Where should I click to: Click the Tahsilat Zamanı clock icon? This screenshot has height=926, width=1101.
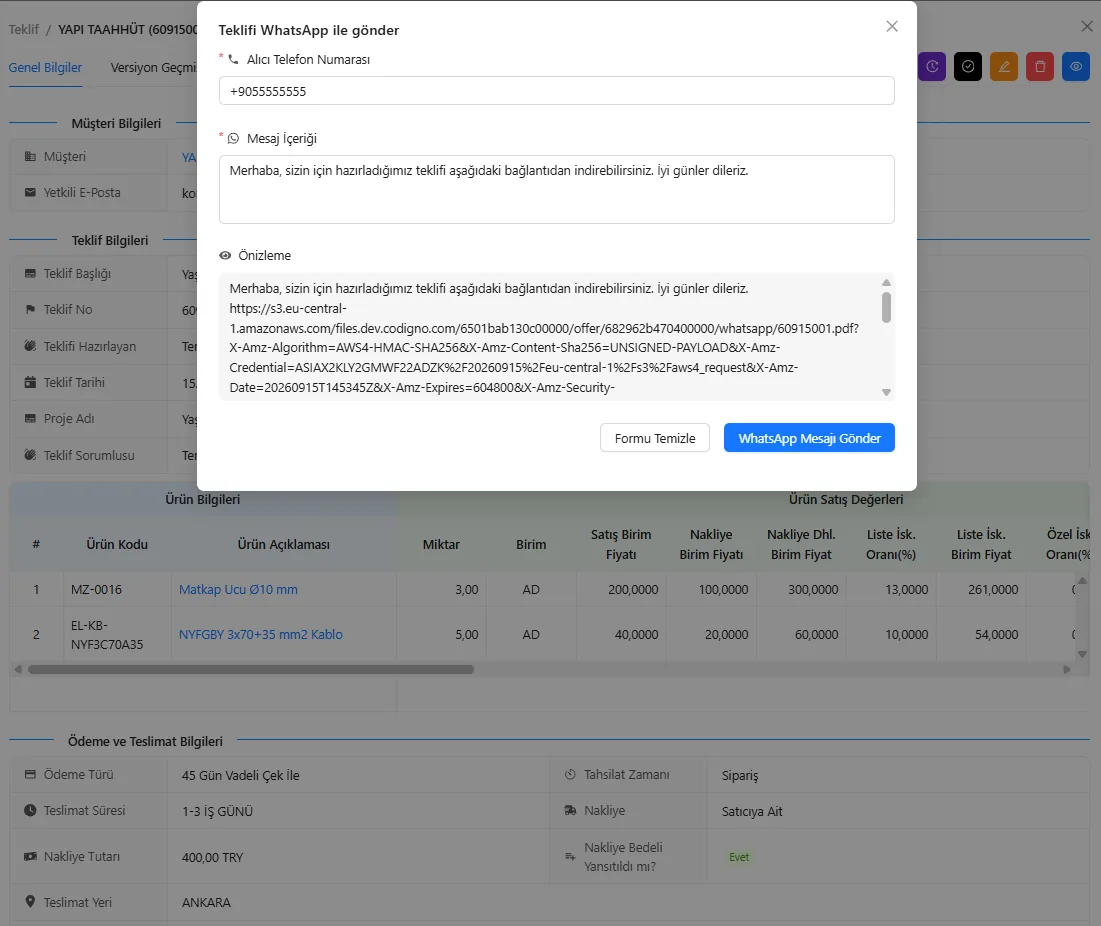(x=570, y=774)
